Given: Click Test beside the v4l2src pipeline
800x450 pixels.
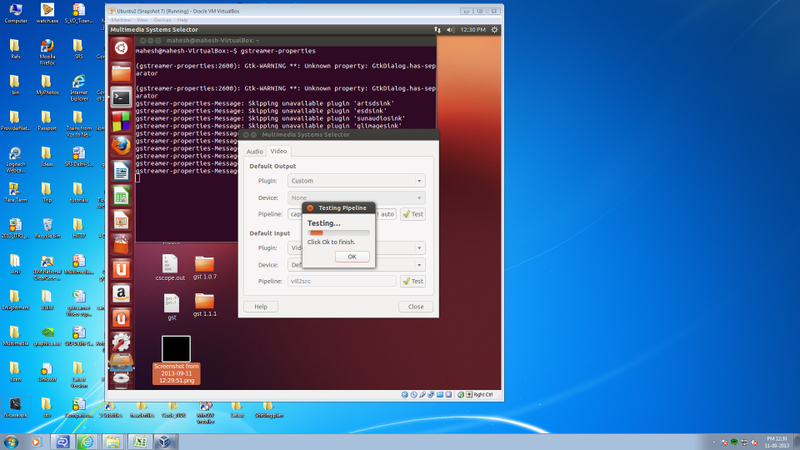Looking at the screenshot, I should 413,281.
